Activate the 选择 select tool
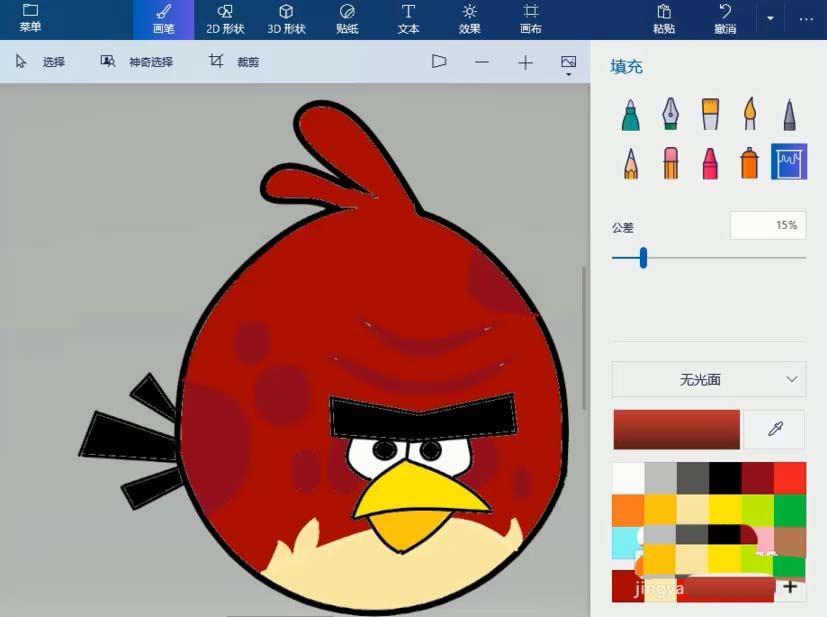827x617 pixels. [x=41, y=62]
